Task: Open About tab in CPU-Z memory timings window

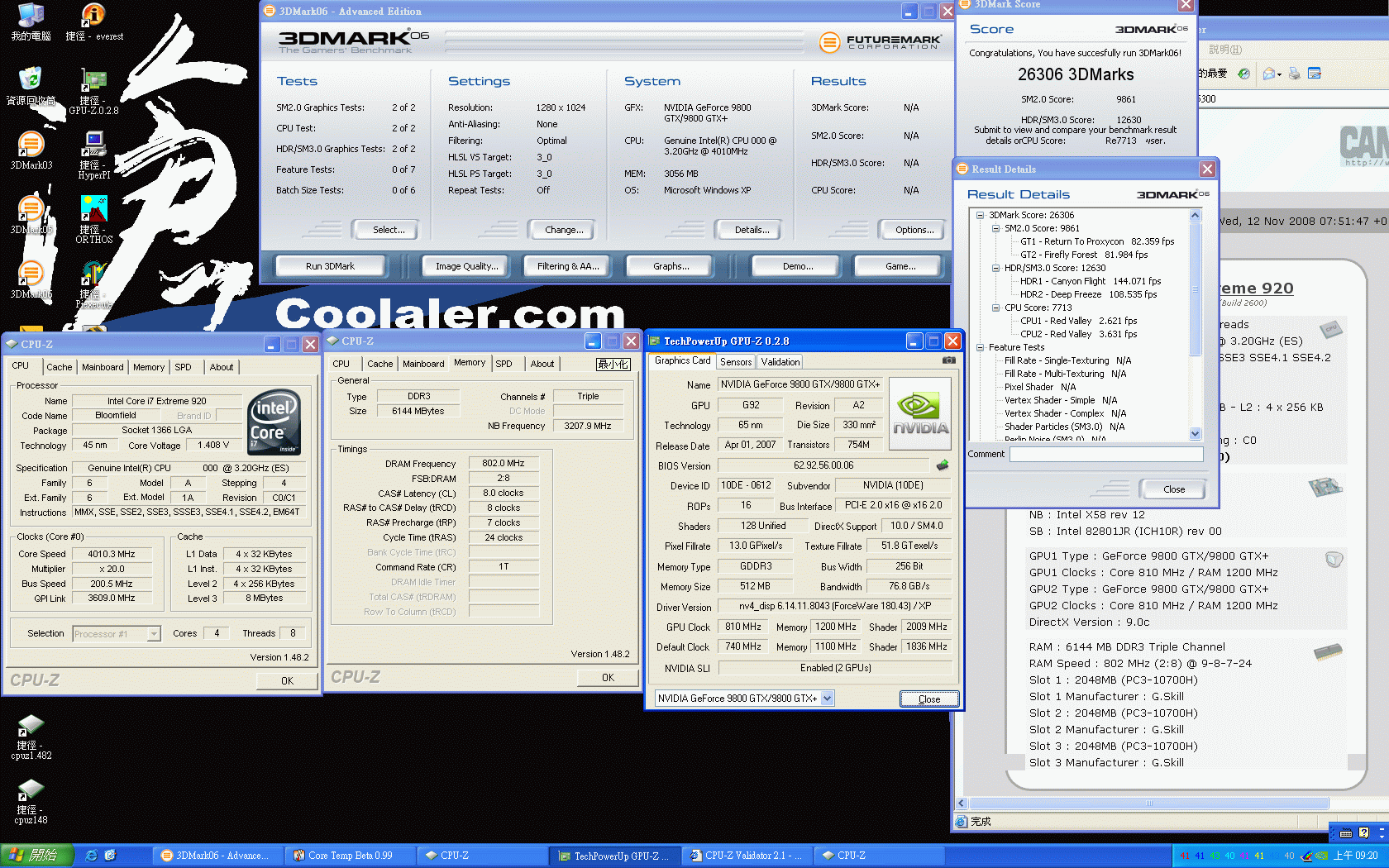Action: (x=542, y=364)
